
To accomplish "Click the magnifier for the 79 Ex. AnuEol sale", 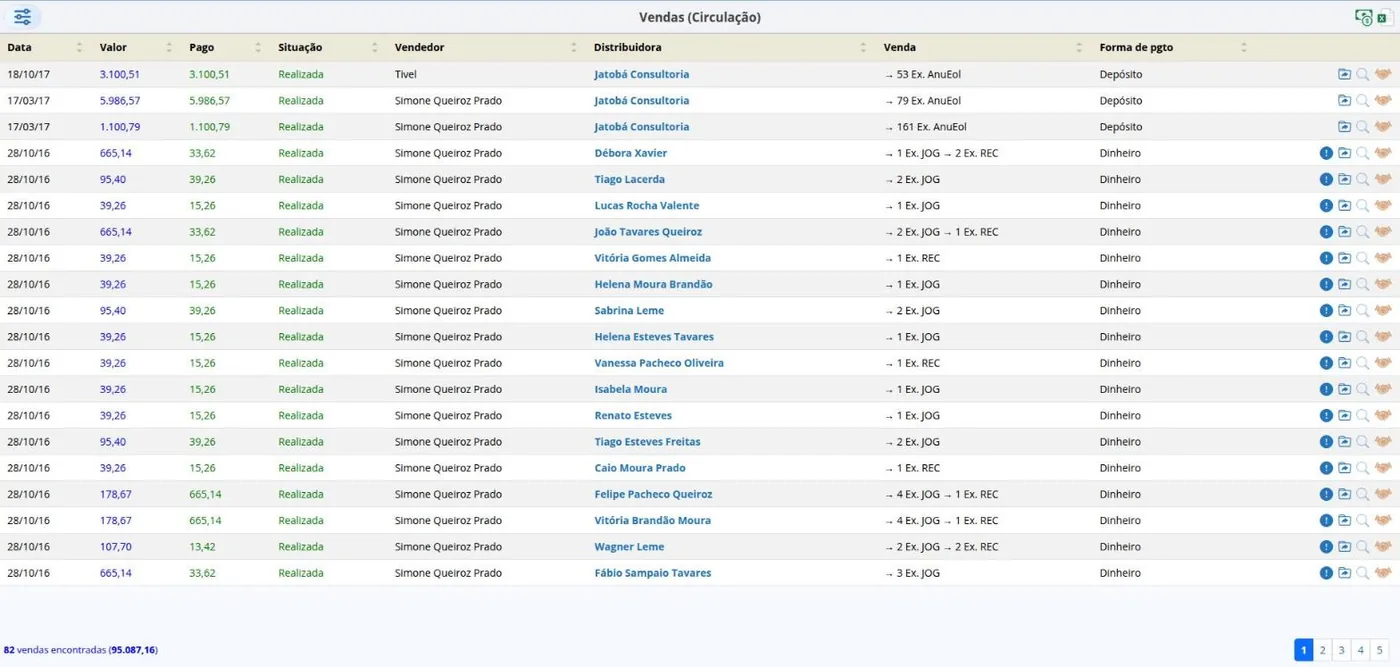I will 1362,101.
